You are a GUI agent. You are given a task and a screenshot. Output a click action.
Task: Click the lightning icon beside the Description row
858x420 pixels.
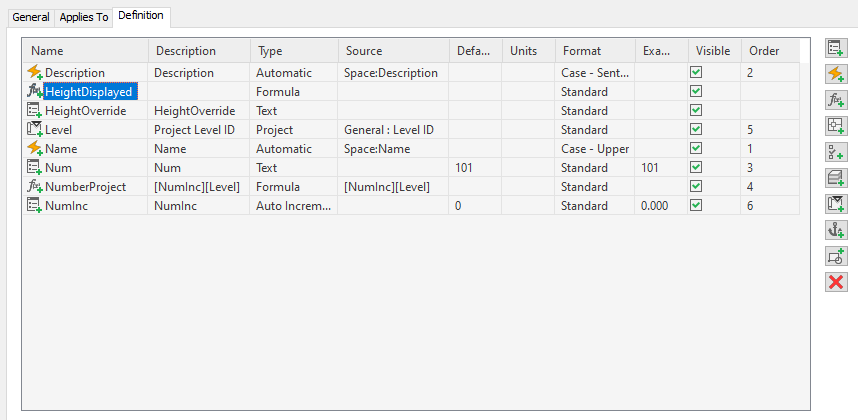pos(35,73)
